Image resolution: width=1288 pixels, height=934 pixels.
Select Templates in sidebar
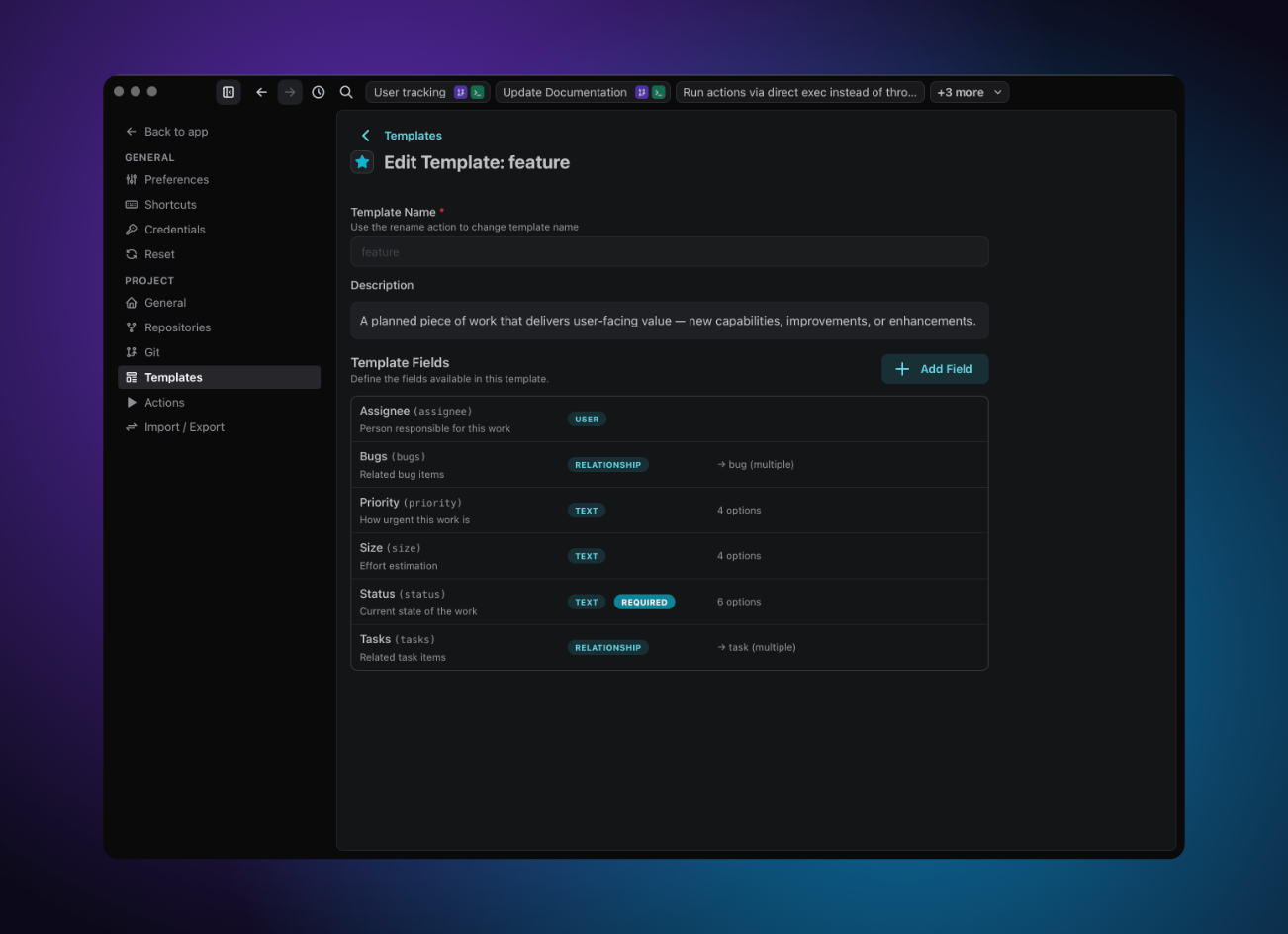click(x=219, y=377)
